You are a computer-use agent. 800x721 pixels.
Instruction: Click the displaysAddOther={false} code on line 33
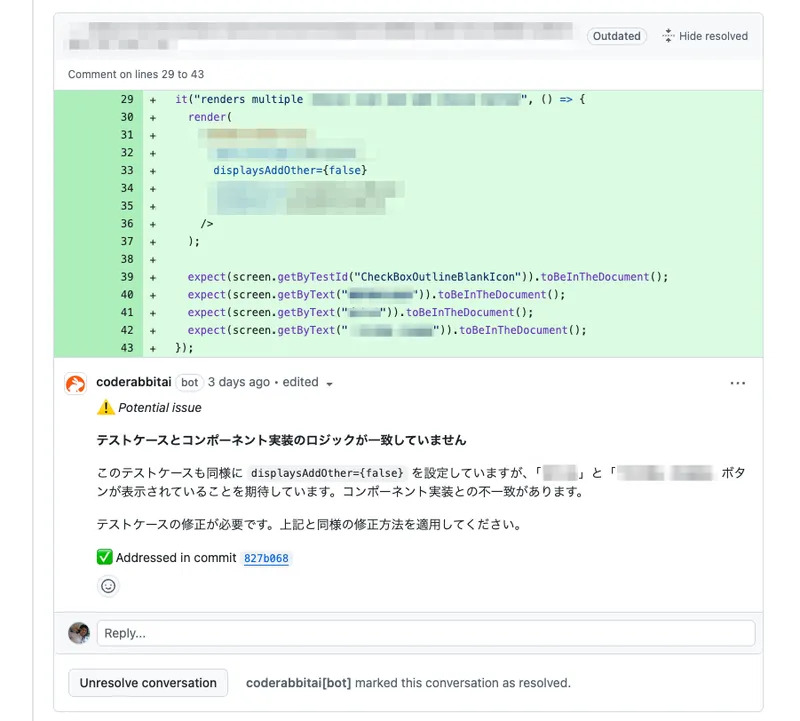click(290, 171)
